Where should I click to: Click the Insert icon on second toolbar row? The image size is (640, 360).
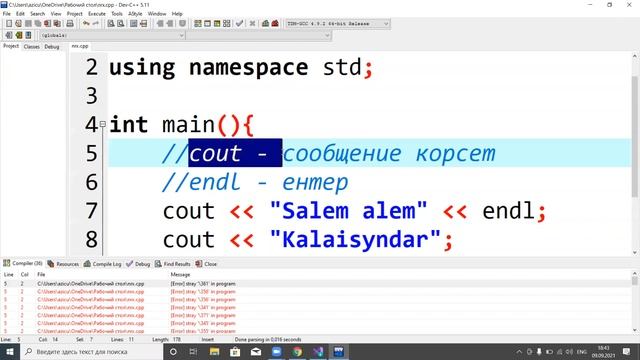click(x=9, y=35)
